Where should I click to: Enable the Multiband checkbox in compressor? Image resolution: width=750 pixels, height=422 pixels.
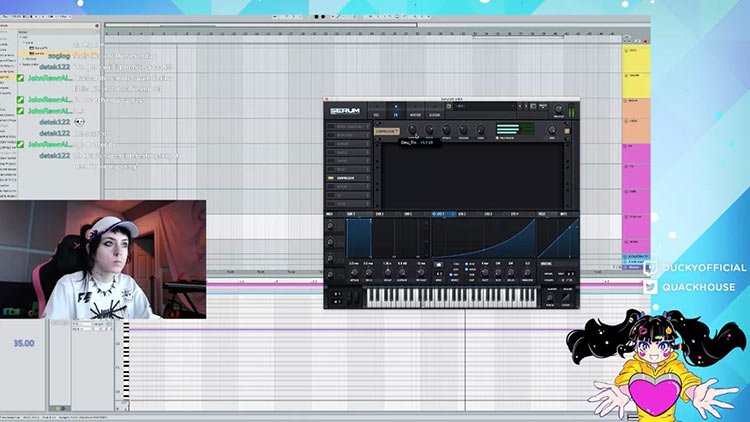coord(497,138)
